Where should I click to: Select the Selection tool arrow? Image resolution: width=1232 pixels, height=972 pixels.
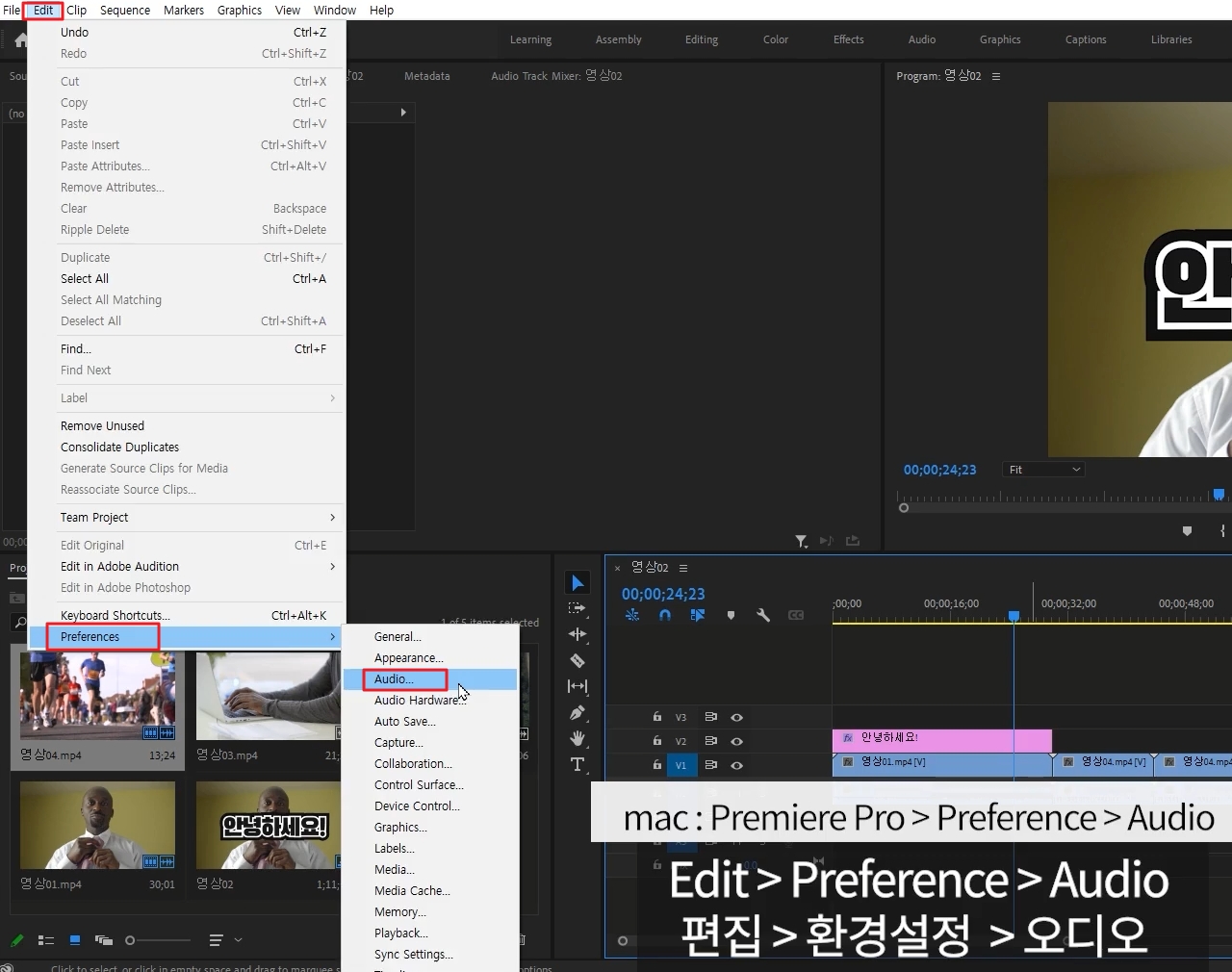[x=577, y=582]
